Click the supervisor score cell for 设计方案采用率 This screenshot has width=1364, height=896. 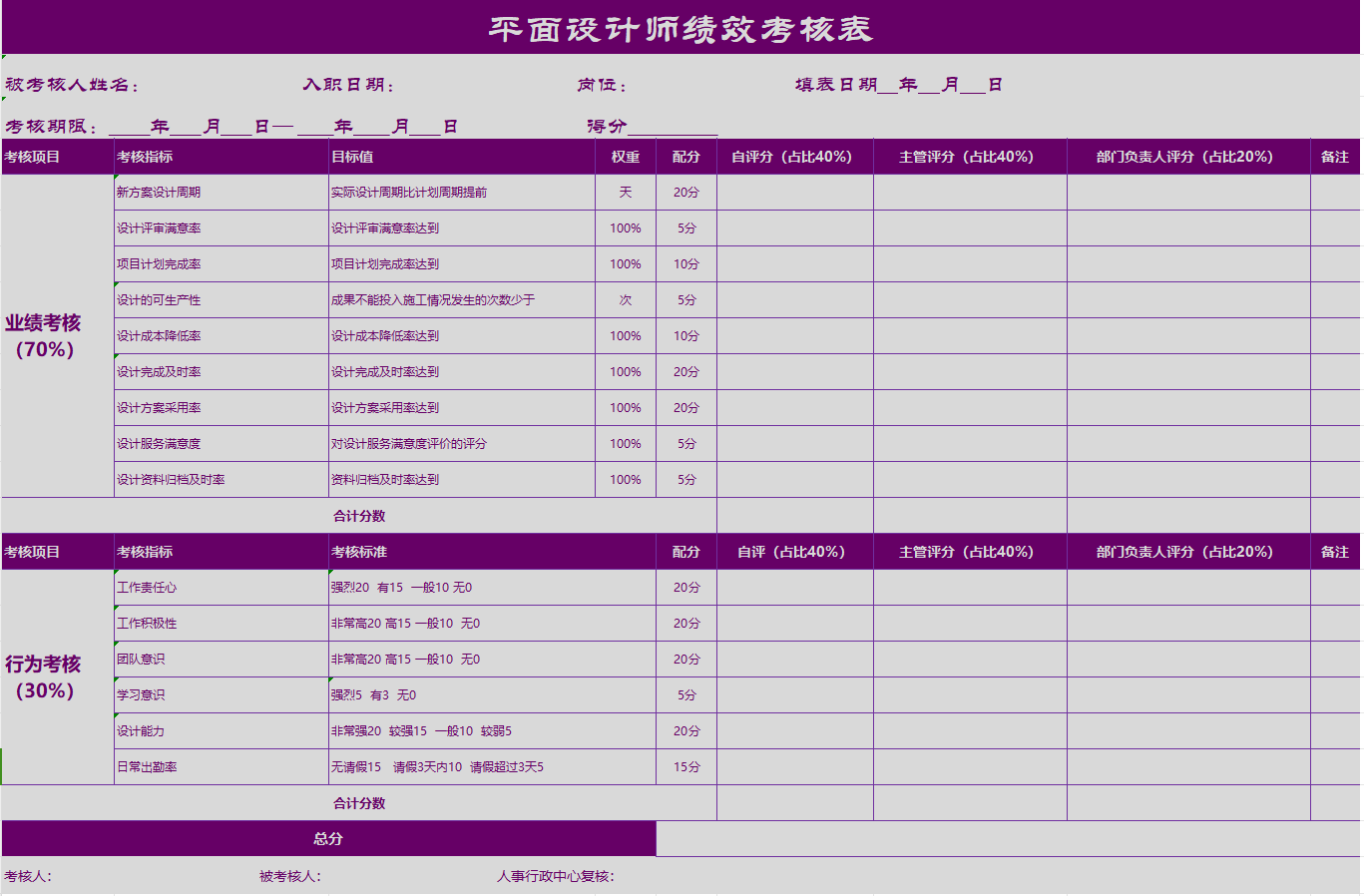pos(970,408)
